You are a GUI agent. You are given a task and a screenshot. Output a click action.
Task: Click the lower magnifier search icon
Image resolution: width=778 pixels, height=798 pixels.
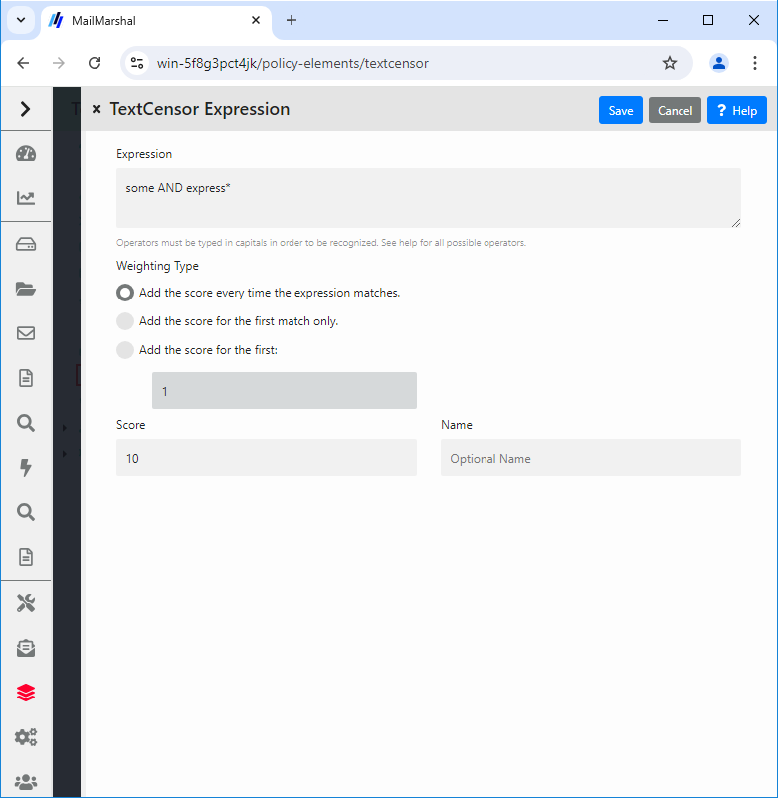tap(26, 512)
